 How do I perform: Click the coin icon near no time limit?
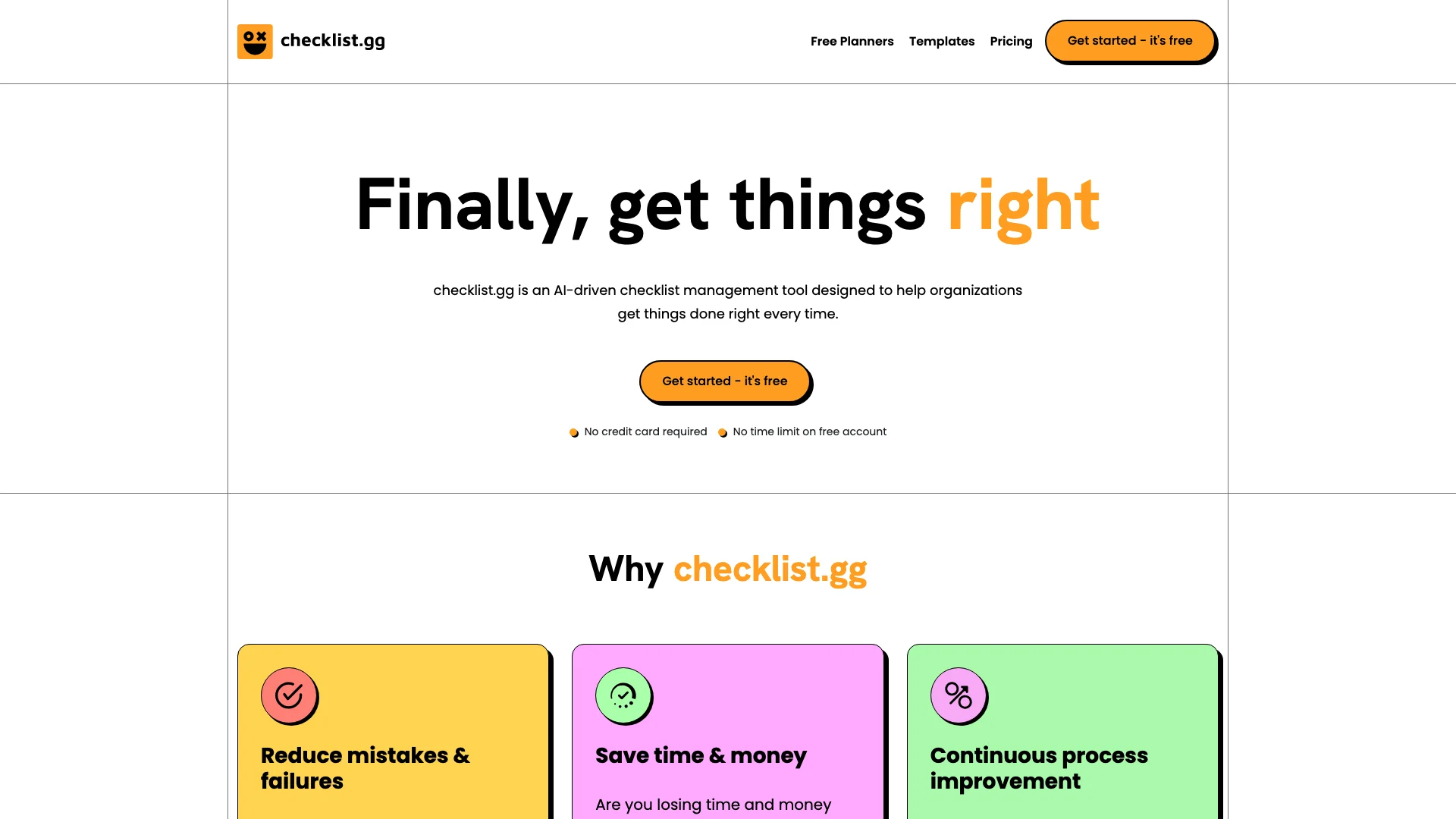[722, 432]
